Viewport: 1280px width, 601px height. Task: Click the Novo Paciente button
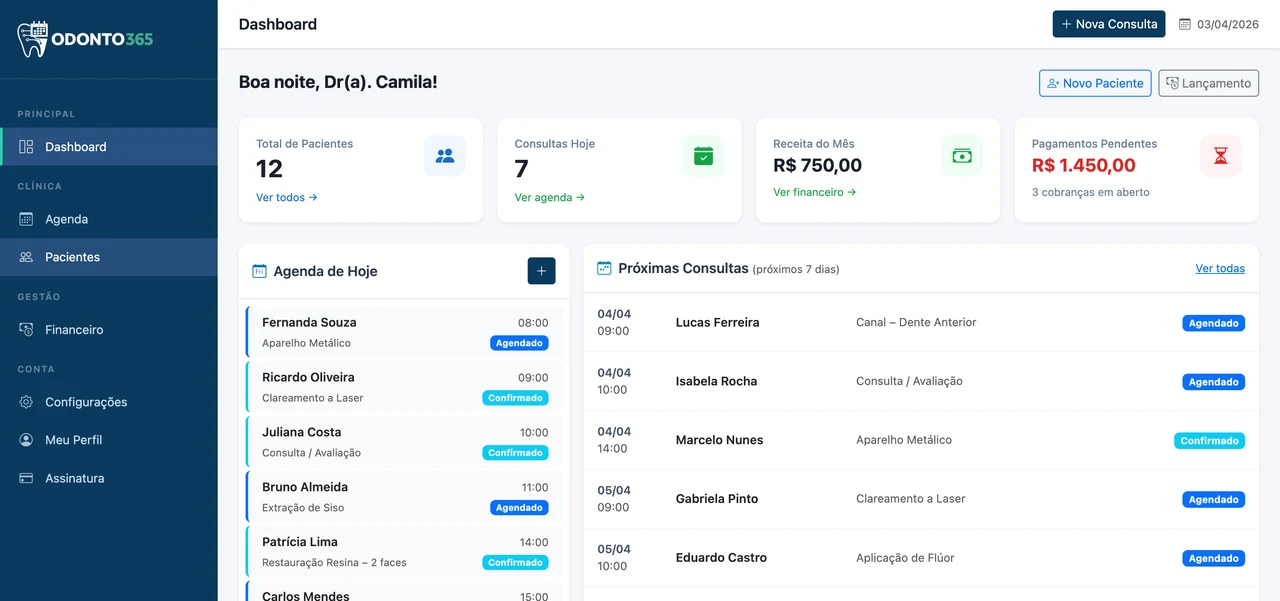[x=1095, y=83]
